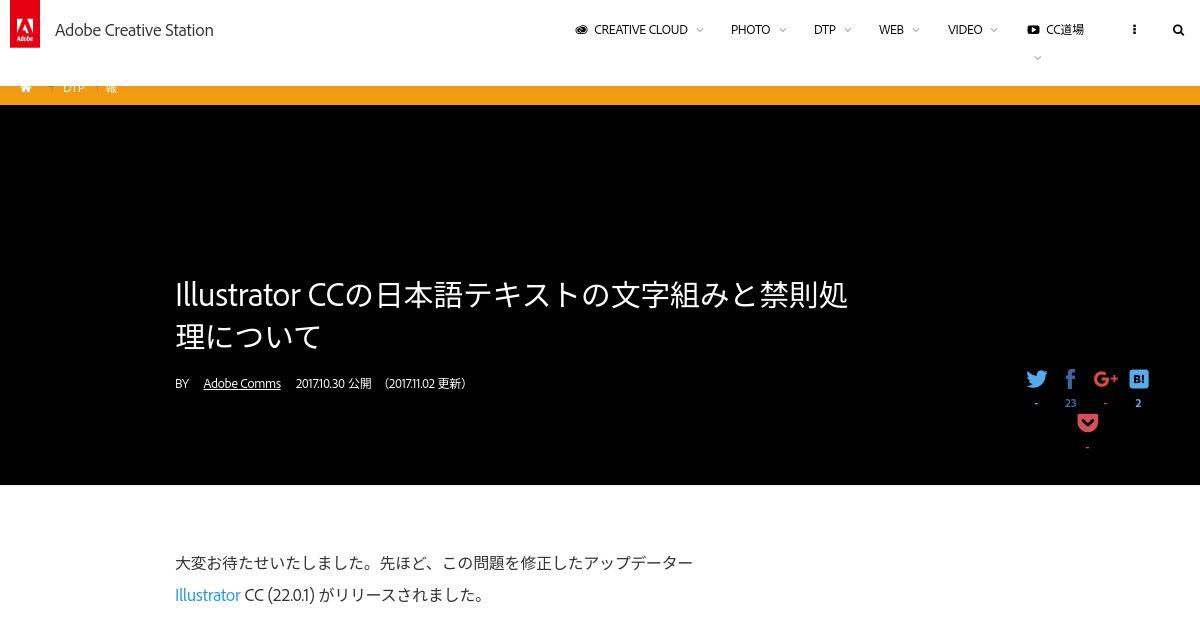This screenshot has height=630, width=1200.
Task: Open the VIDEO menu
Action: coord(965,30)
